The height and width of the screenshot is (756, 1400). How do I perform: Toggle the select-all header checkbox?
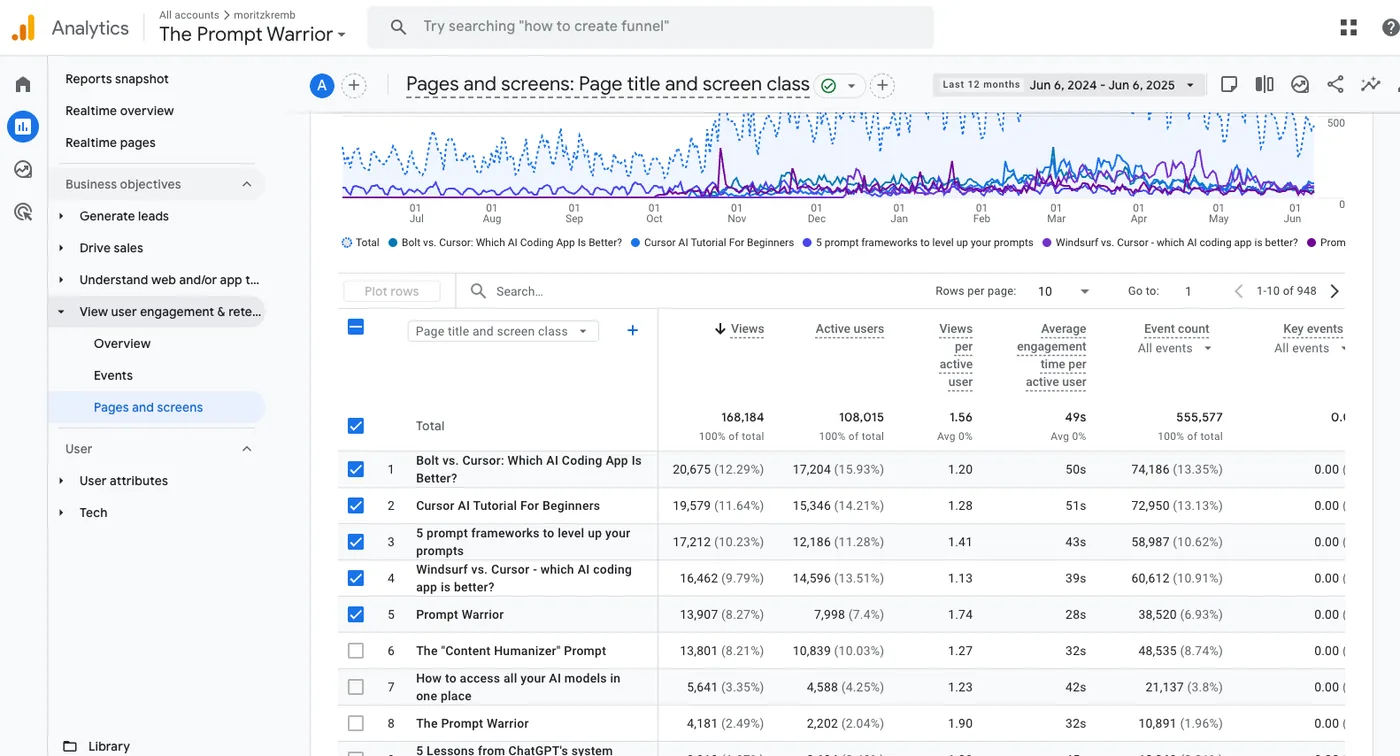pos(355,327)
